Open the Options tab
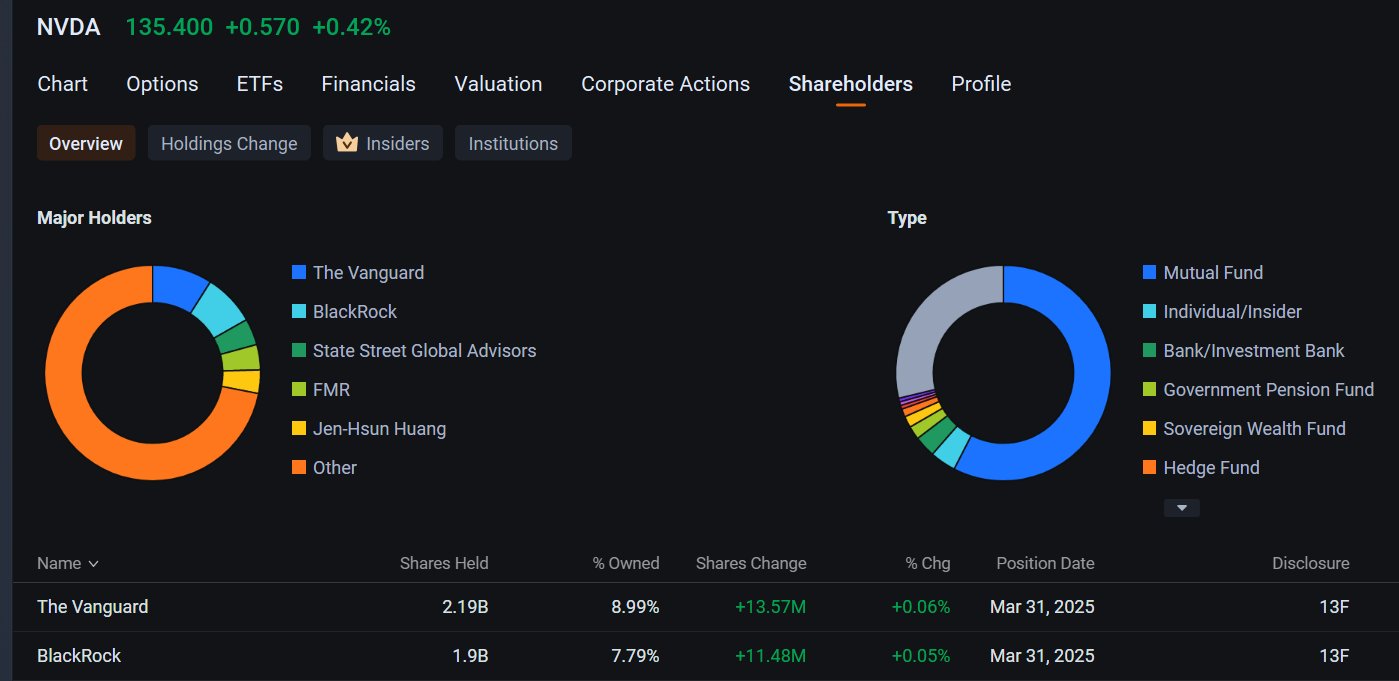The height and width of the screenshot is (681, 1399). click(x=162, y=84)
